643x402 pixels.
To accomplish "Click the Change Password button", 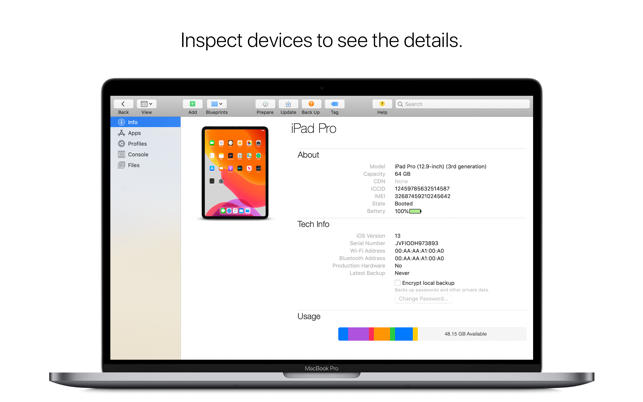I will tap(423, 299).
